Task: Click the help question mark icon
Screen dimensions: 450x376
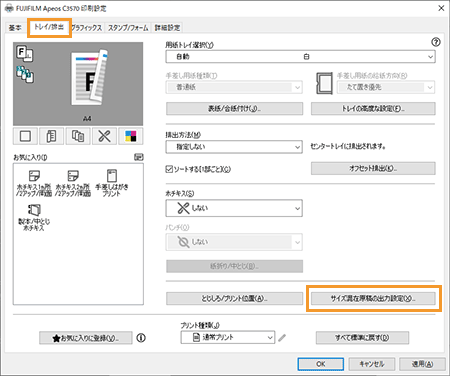Action: click(x=436, y=42)
